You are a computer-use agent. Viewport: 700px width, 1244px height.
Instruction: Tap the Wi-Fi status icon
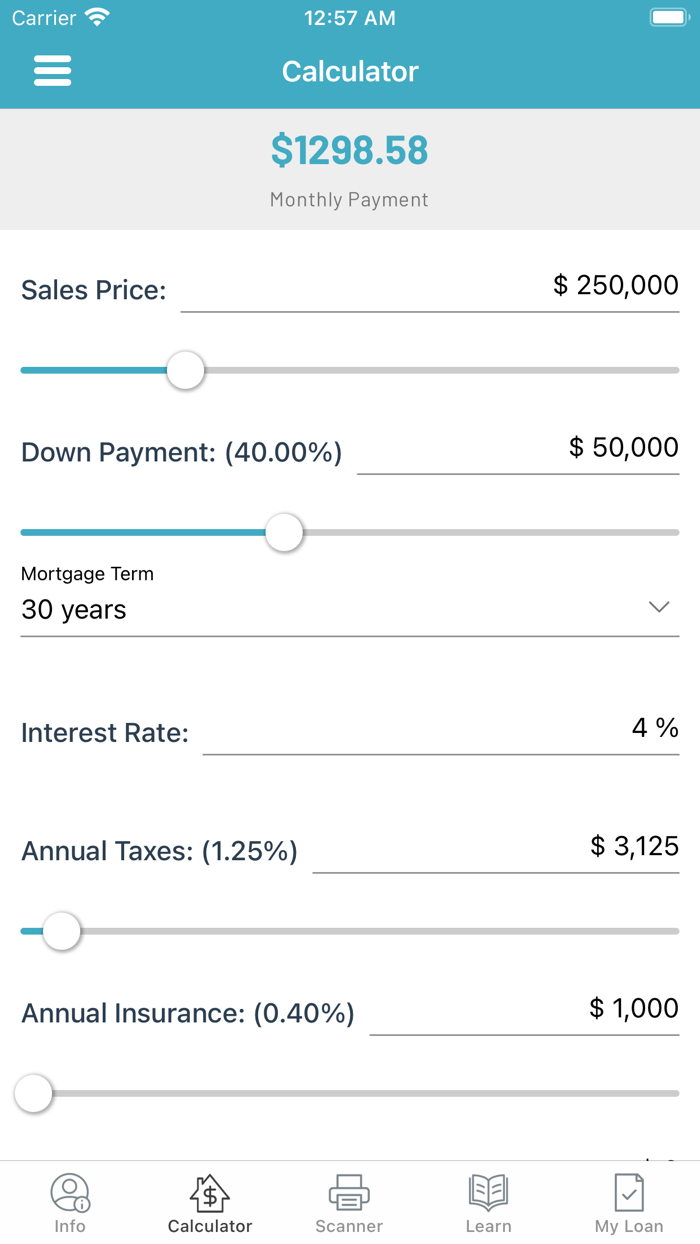pos(98,15)
